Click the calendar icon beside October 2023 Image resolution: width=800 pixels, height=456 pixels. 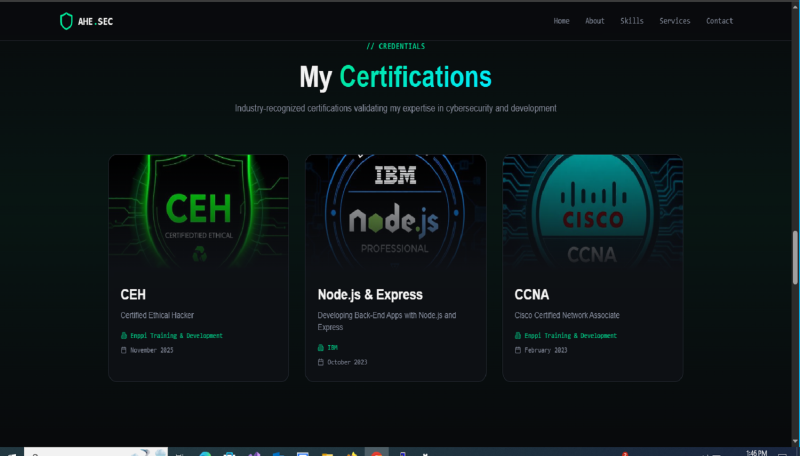pos(321,362)
